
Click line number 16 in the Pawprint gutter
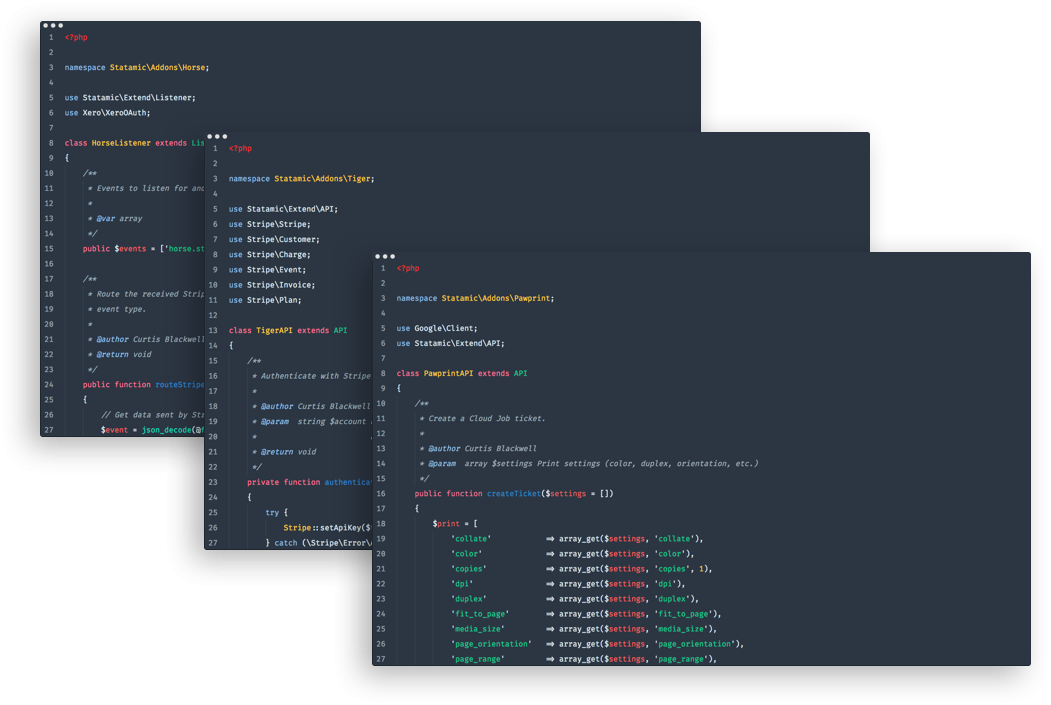coord(381,493)
